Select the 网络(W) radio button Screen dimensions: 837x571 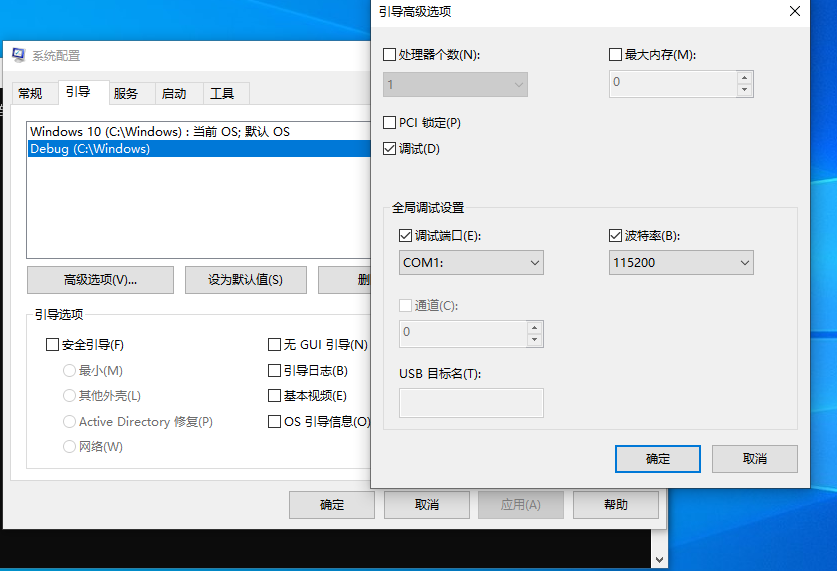(x=69, y=446)
